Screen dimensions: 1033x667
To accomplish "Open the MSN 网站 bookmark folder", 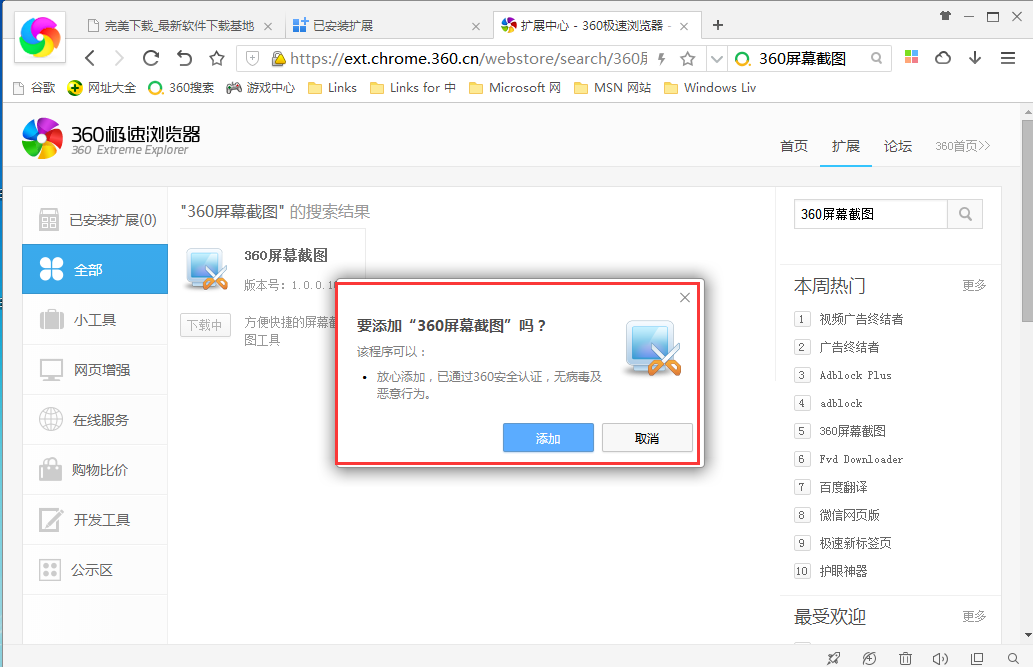I will coord(613,88).
